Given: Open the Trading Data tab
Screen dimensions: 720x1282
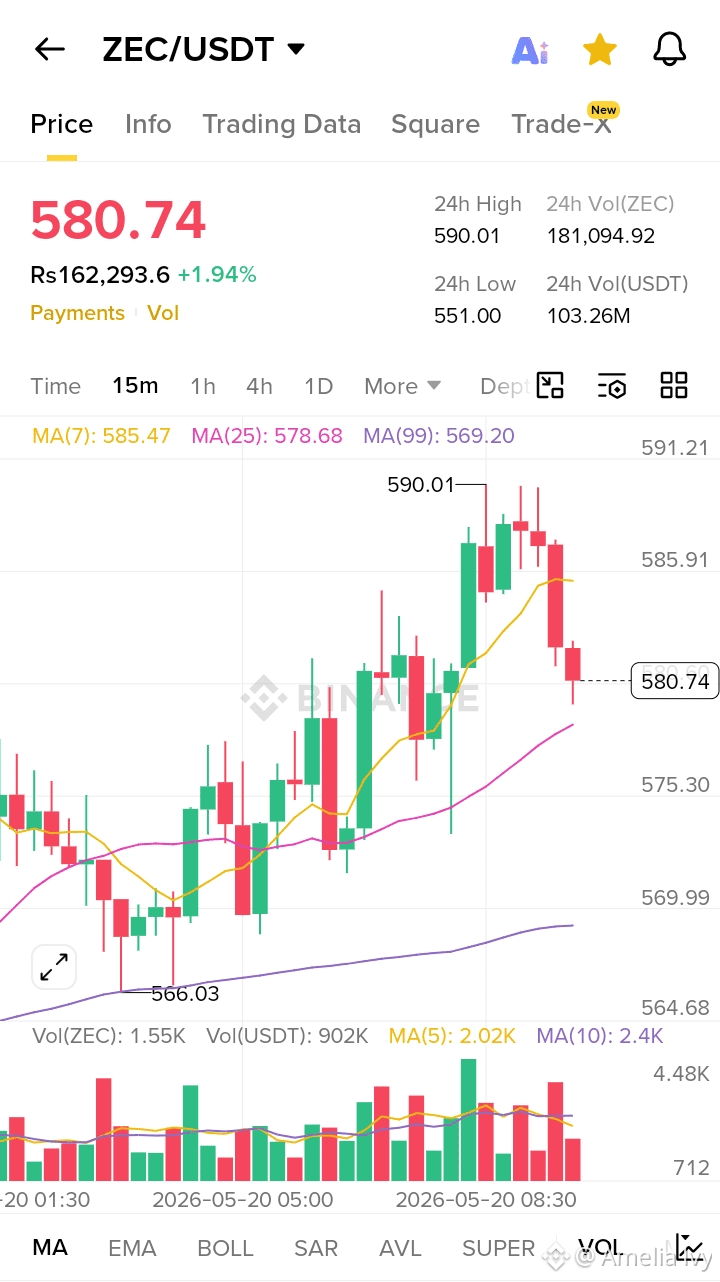Looking at the screenshot, I should pyautogui.click(x=281, y=124).
